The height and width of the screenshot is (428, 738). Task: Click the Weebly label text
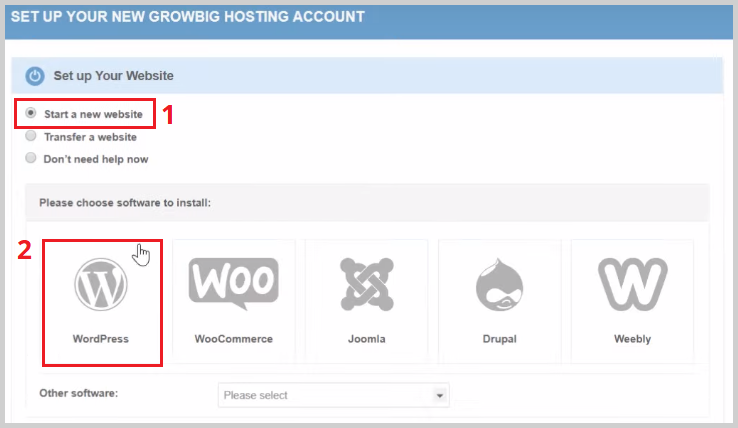[633, 339]
